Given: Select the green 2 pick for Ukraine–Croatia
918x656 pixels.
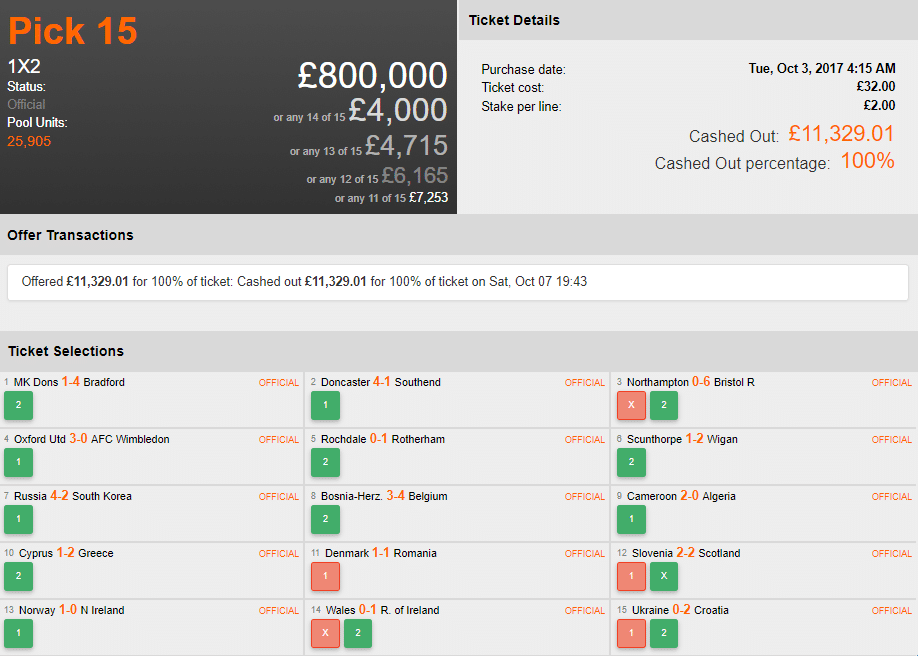Looking at the screenshot, I should (x=664, y=633).
